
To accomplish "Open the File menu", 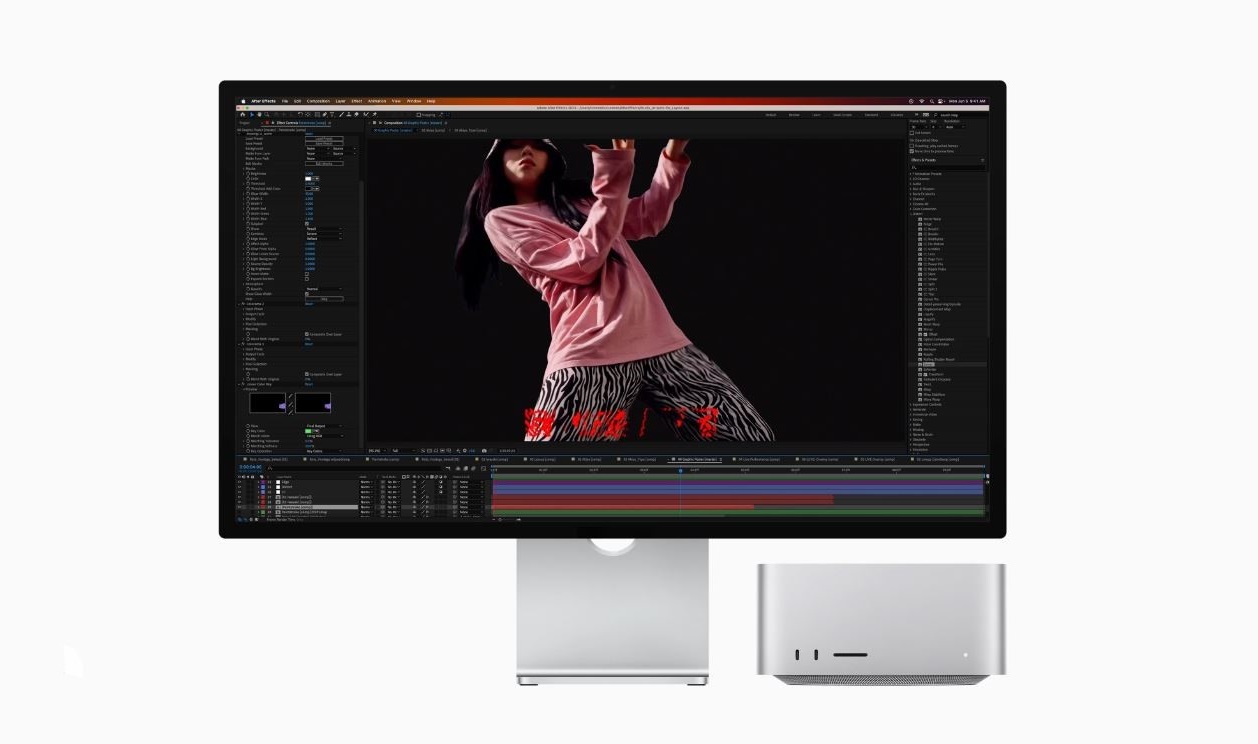I will 285,101.
